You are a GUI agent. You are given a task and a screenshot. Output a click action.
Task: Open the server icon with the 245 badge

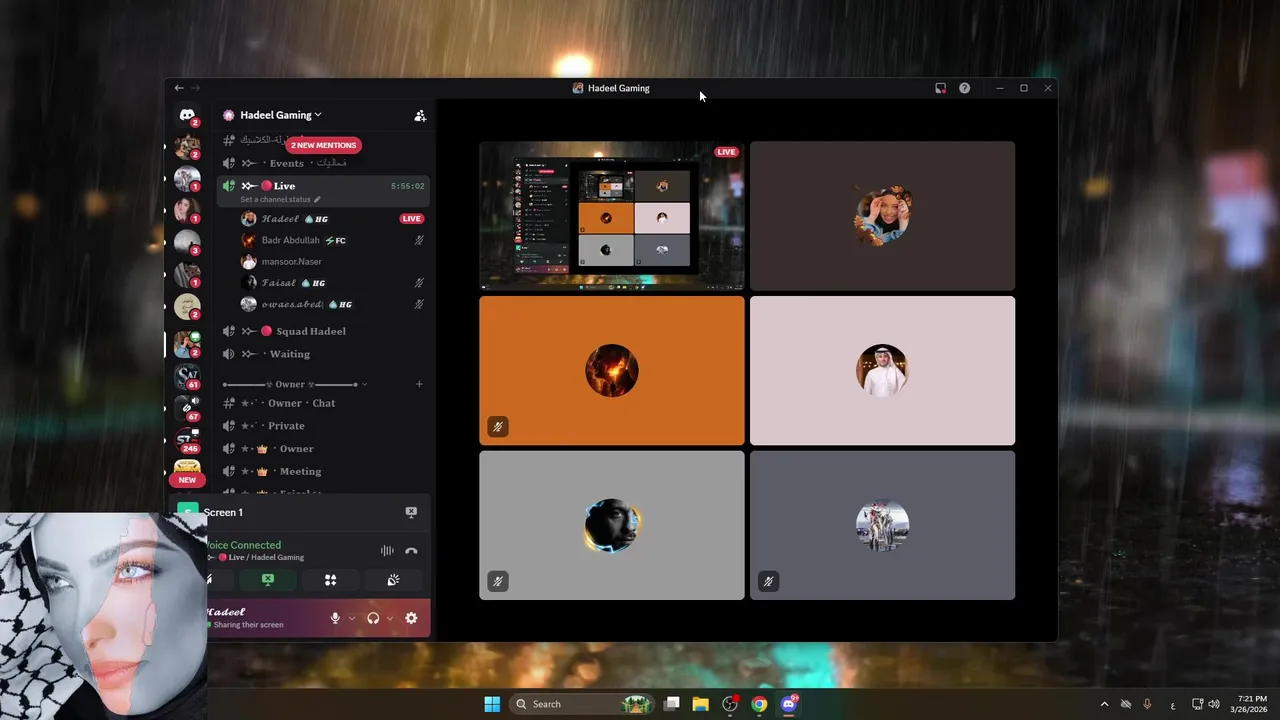point(187,441)
